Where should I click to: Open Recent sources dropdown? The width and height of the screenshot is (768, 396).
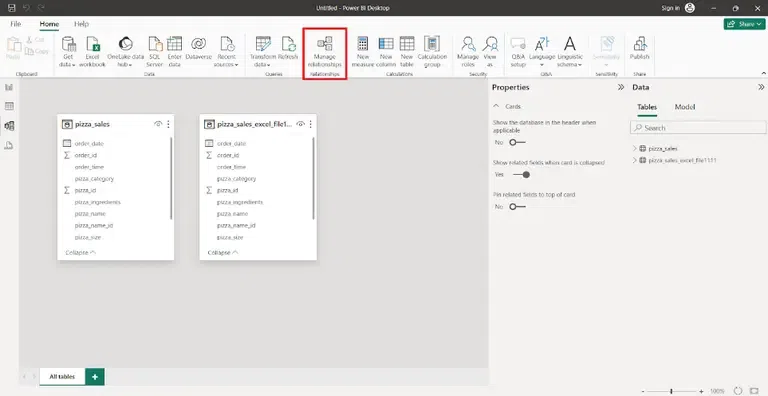226,51
